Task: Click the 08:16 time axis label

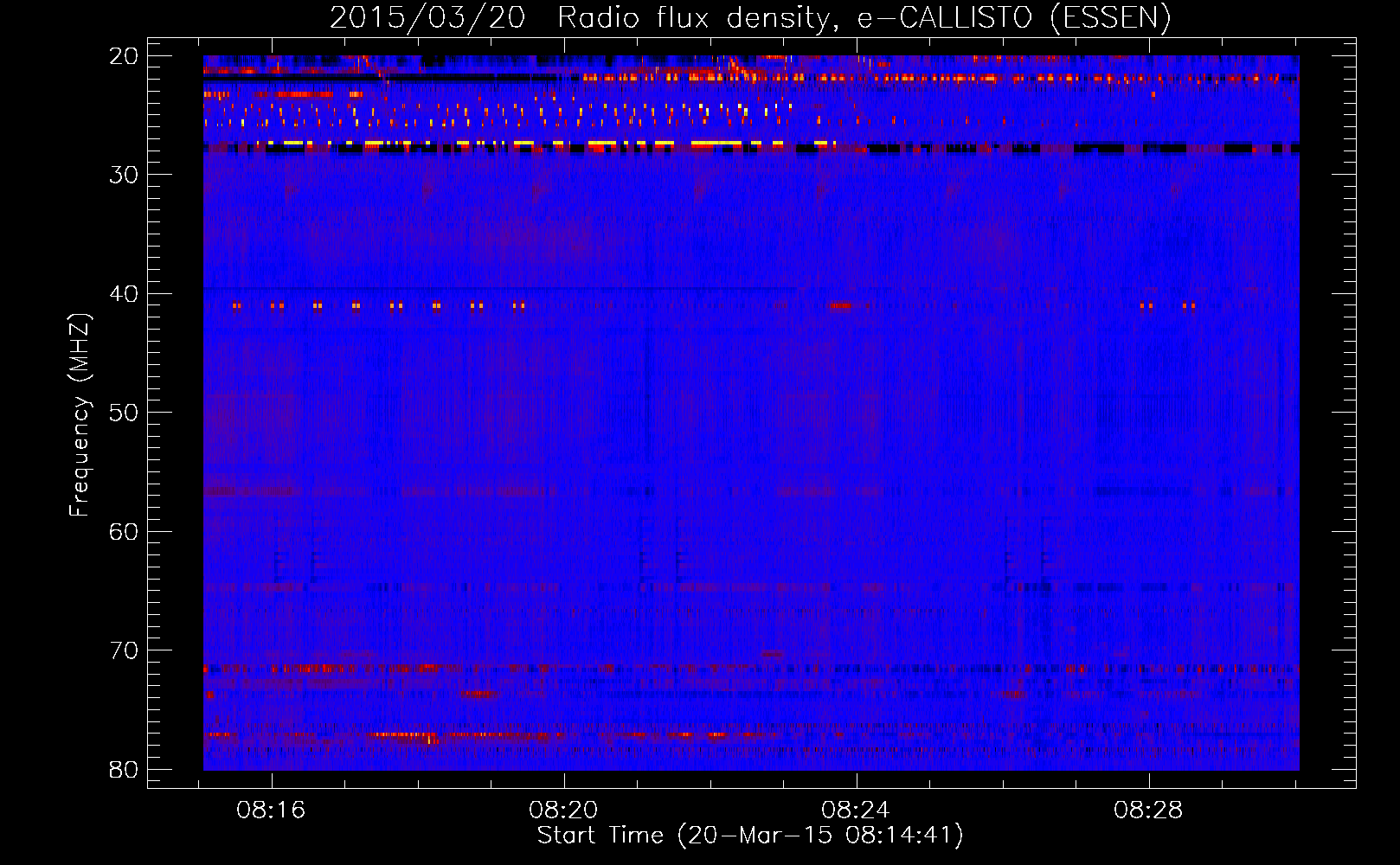Action: tap(272, 811)
